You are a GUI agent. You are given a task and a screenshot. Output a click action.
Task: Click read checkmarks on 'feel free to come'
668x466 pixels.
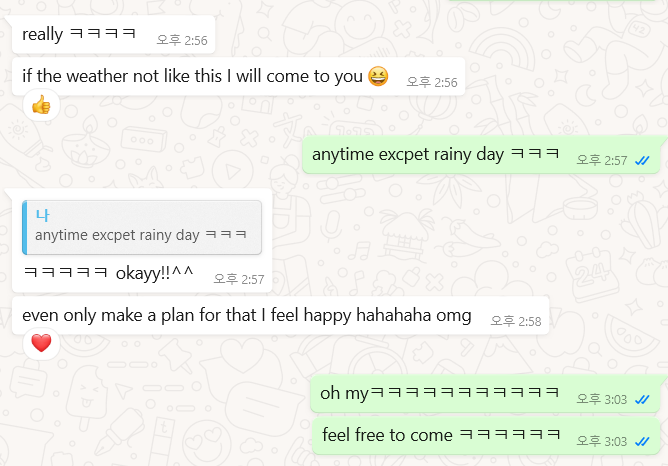642,442
